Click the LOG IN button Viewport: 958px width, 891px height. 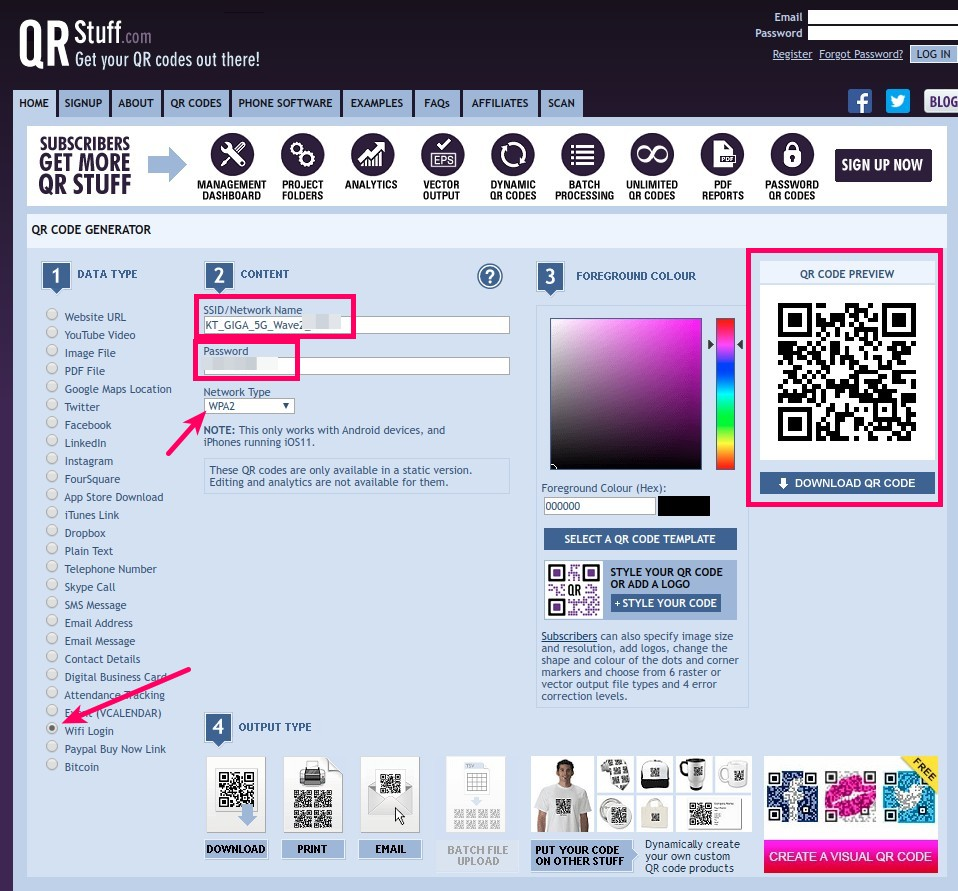pos(933,54)
